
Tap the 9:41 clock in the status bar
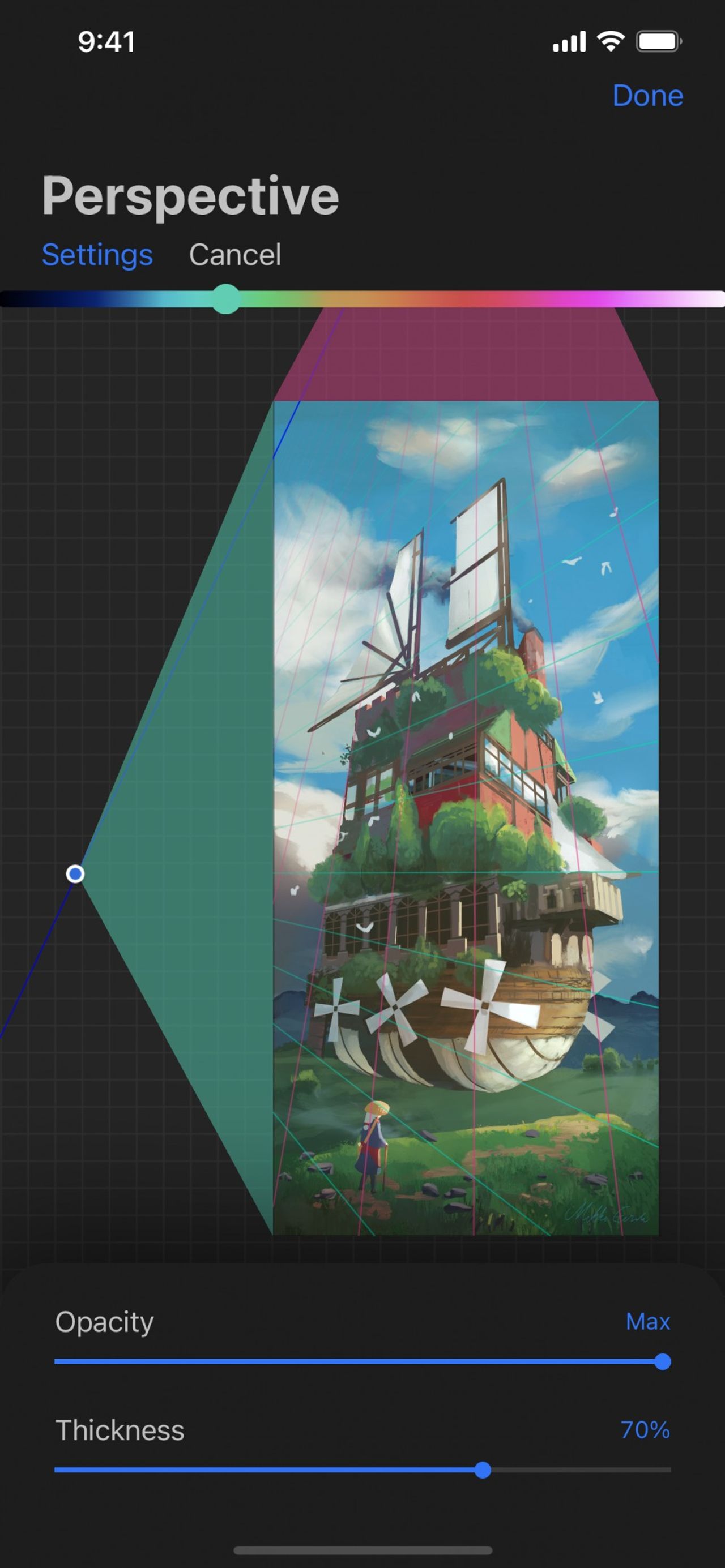[106, 42]
